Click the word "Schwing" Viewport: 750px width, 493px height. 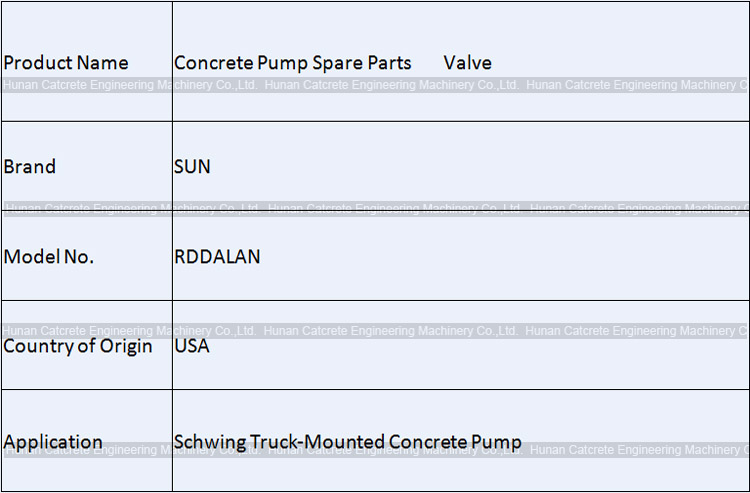[207, 442]
